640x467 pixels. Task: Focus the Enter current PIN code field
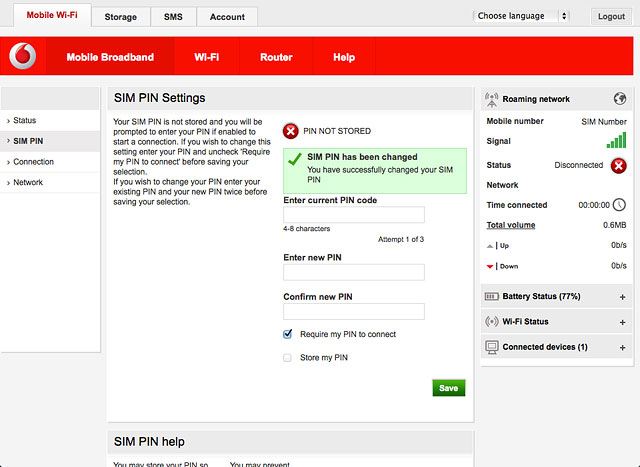pyautogui.click(x=354, y=214)
